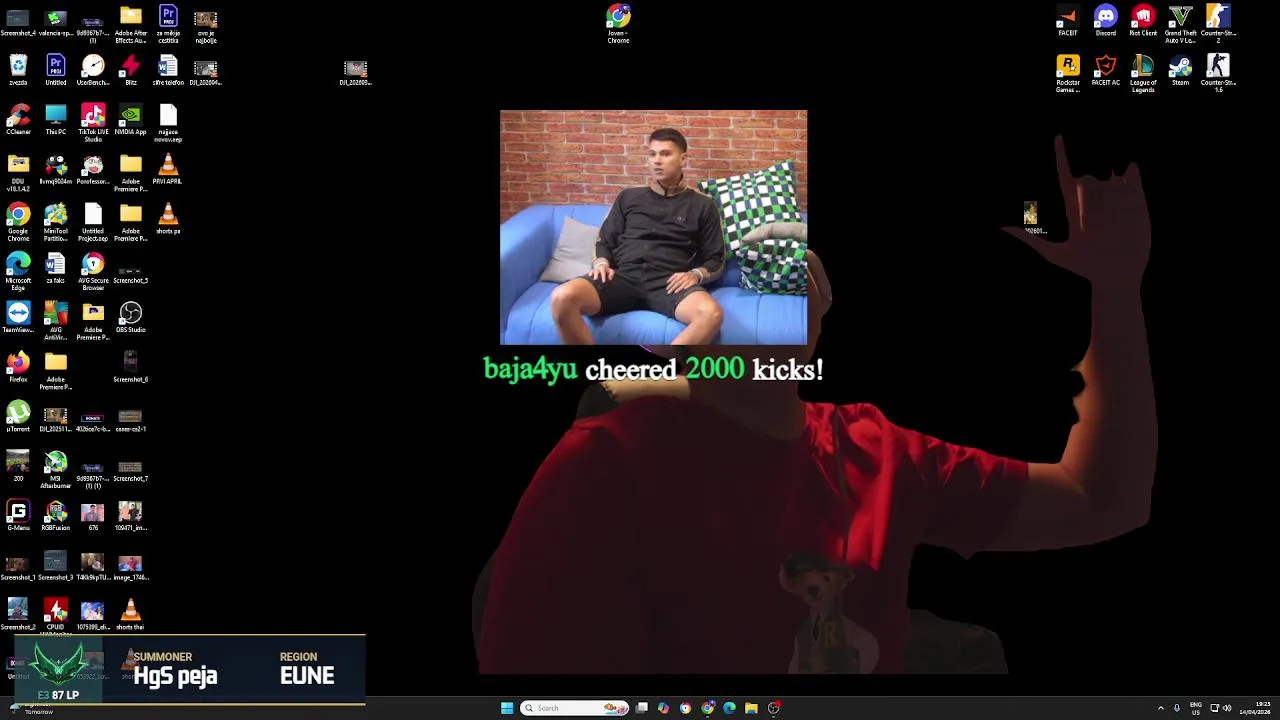The height and width of the screenshot is (720, 1280).
Task: Focus the taskbar Search box
Action: click(x=575, y=708)
